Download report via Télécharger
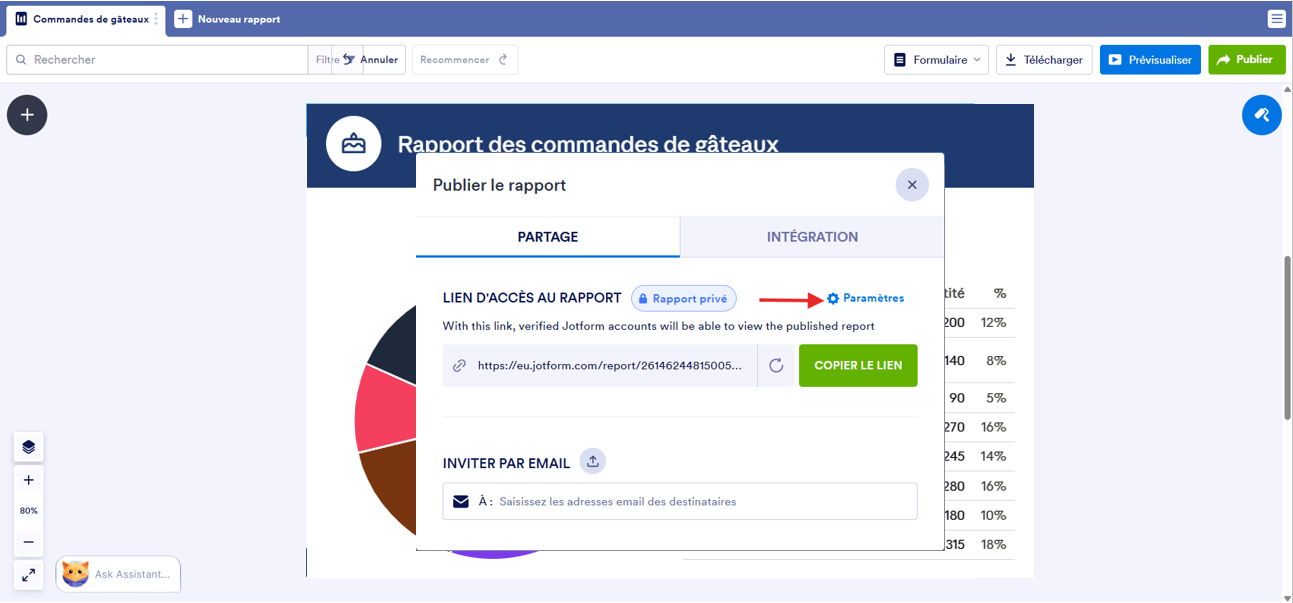1293x603 pixels. coord(1044,60)
